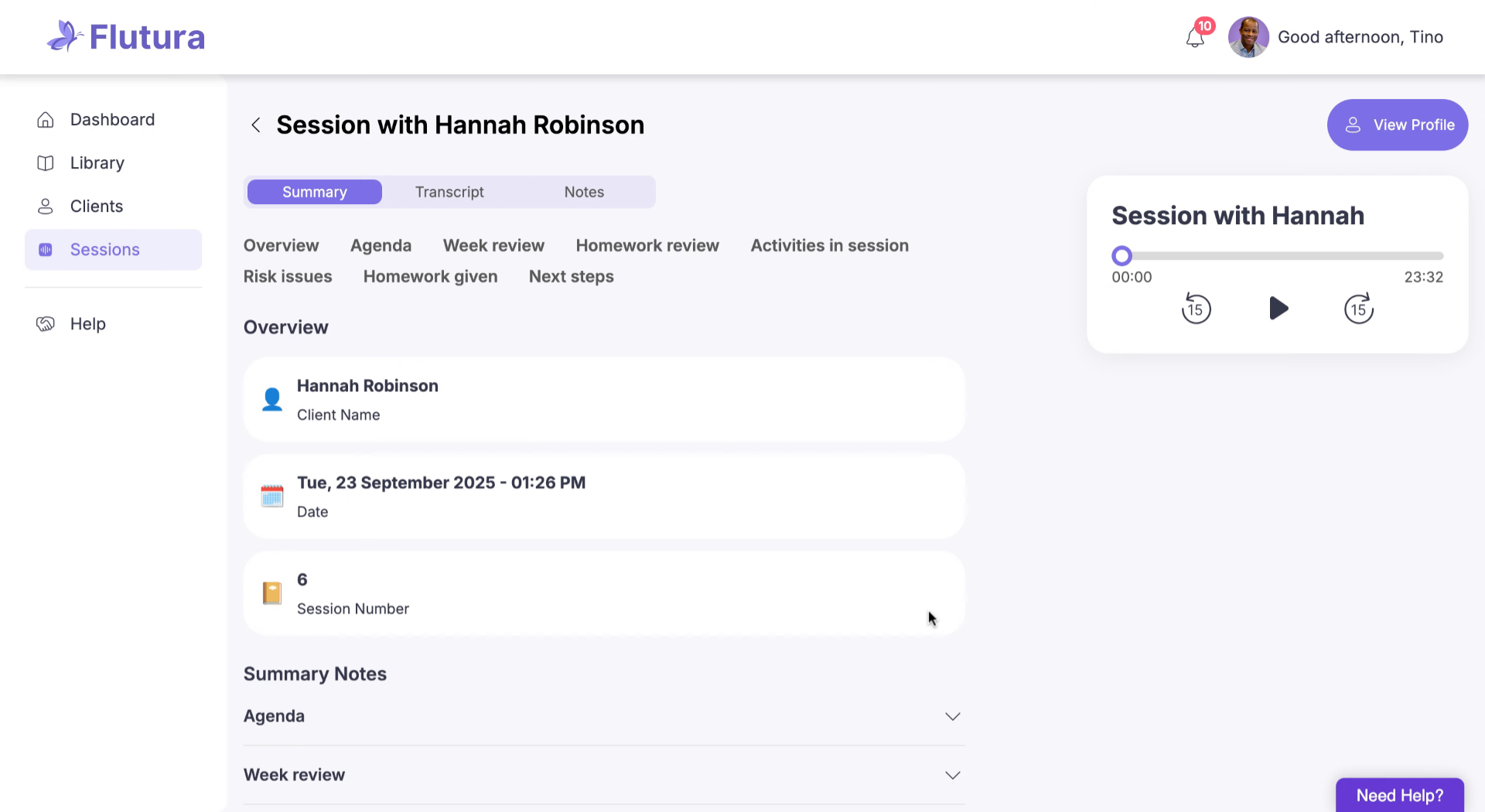Go to Library in sidebar
Screen dimensions: 1485x812
point(97,163)
